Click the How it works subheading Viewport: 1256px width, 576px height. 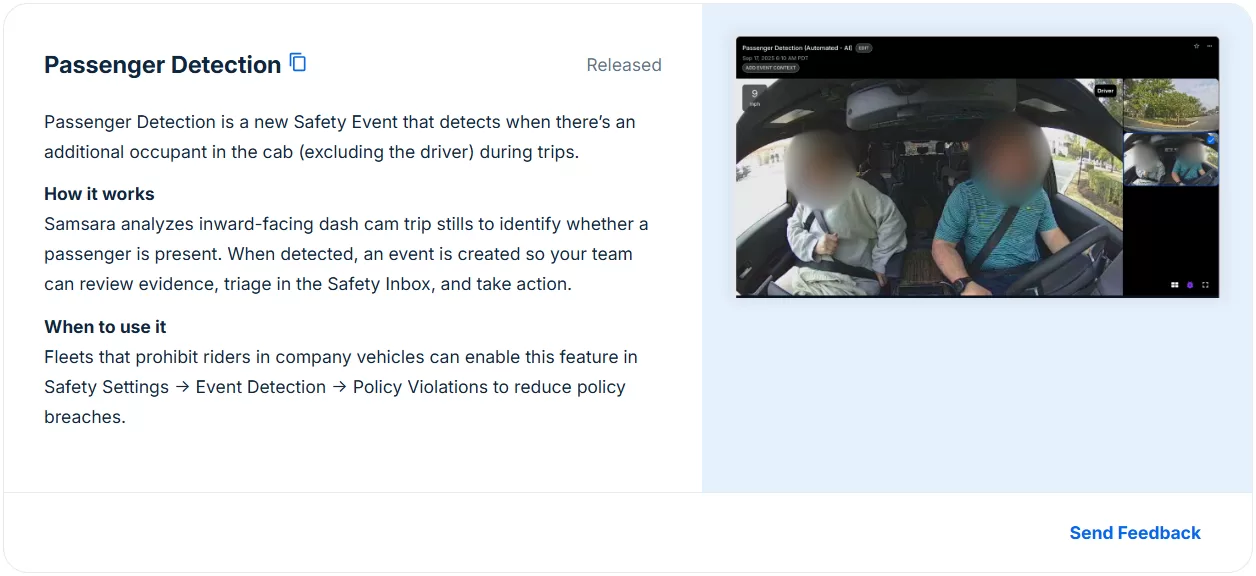pyautogui.click(x=99, y=194)
